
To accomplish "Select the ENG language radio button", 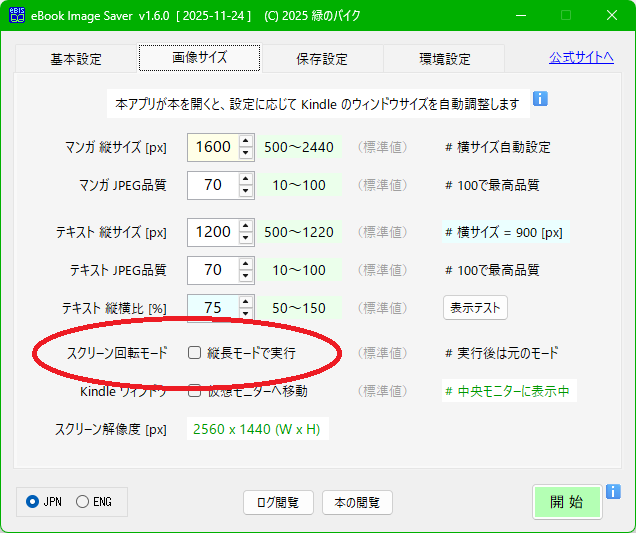I will coord(82,501).
